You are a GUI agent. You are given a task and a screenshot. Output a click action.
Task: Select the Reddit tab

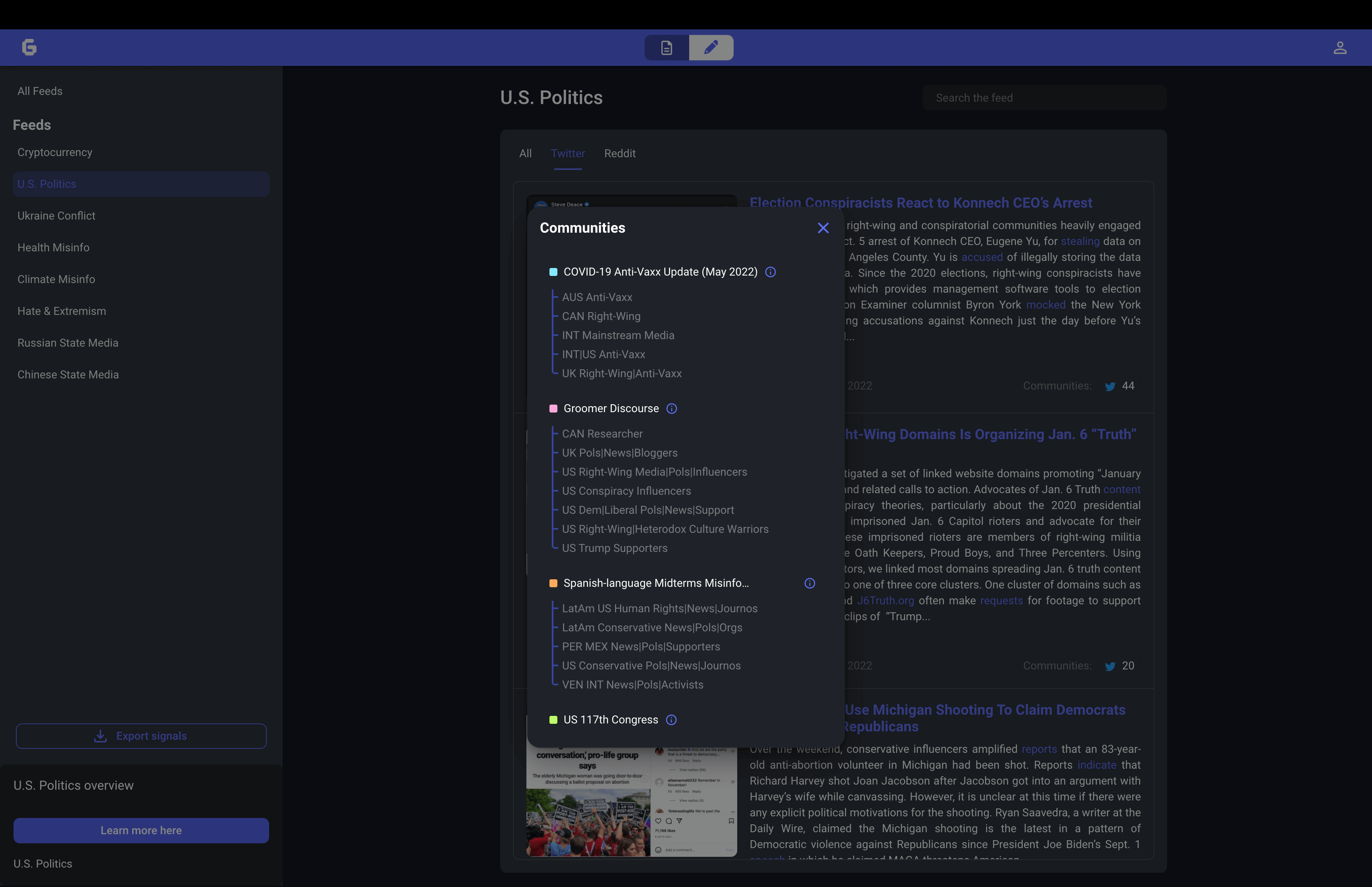pyautogui.click(x=619, y=154)
